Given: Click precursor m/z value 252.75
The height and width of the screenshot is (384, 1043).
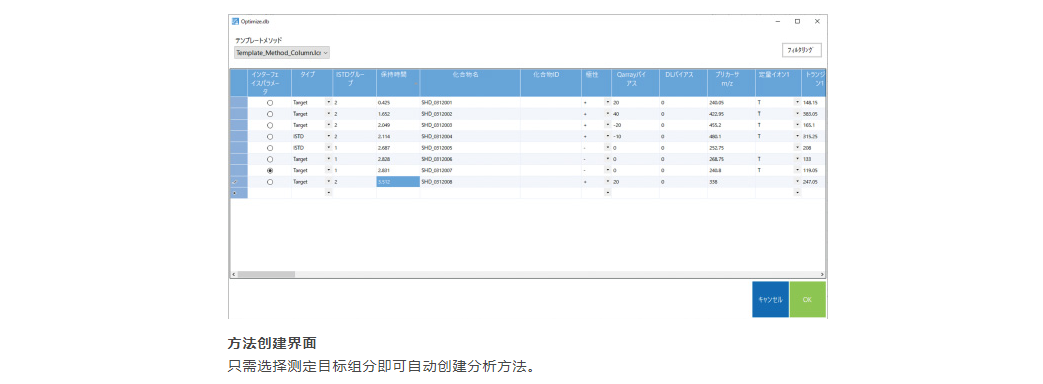Looking at the screenshot, I should [717, 148].
